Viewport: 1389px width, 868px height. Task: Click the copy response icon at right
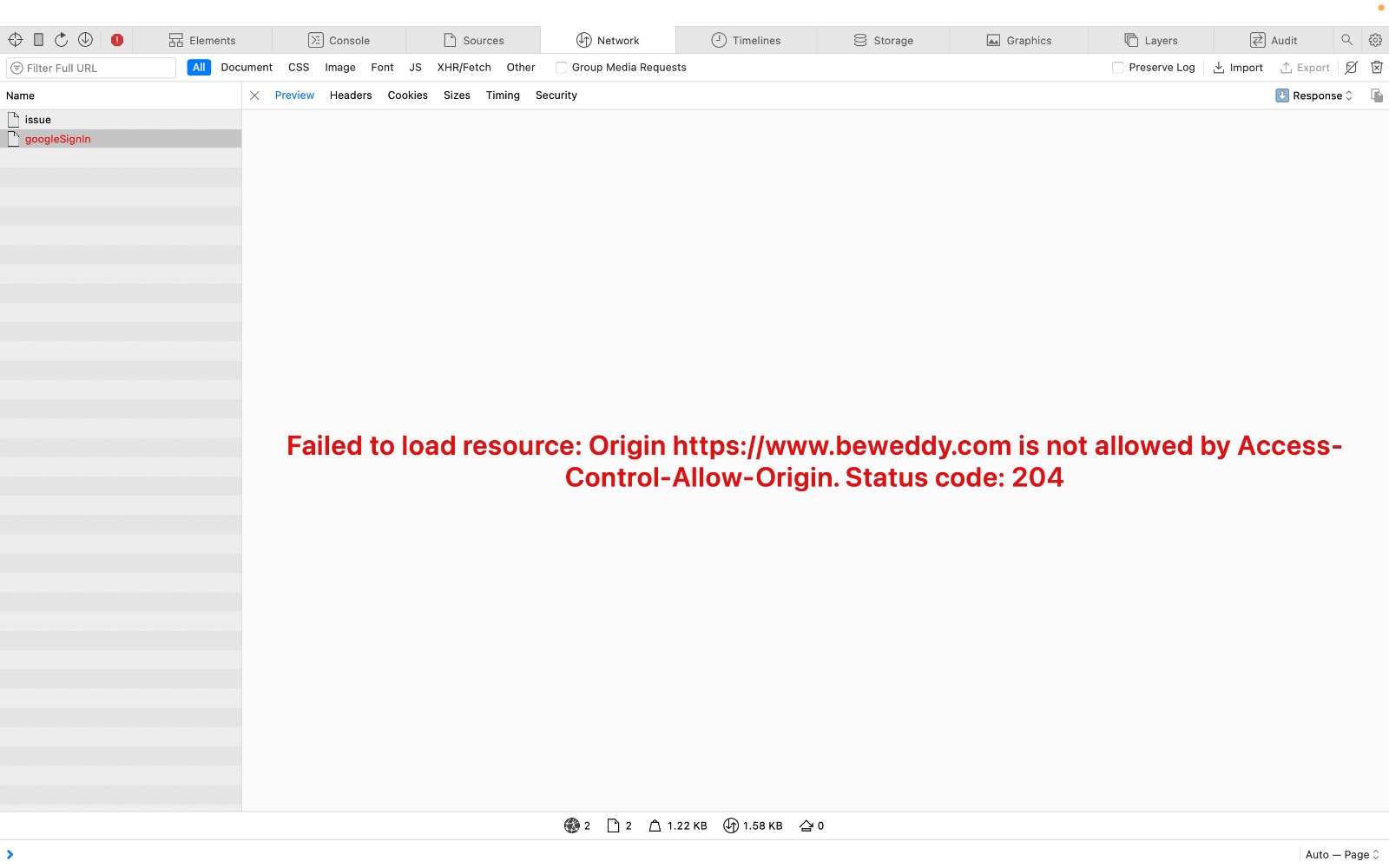[x=1377, y=95]
